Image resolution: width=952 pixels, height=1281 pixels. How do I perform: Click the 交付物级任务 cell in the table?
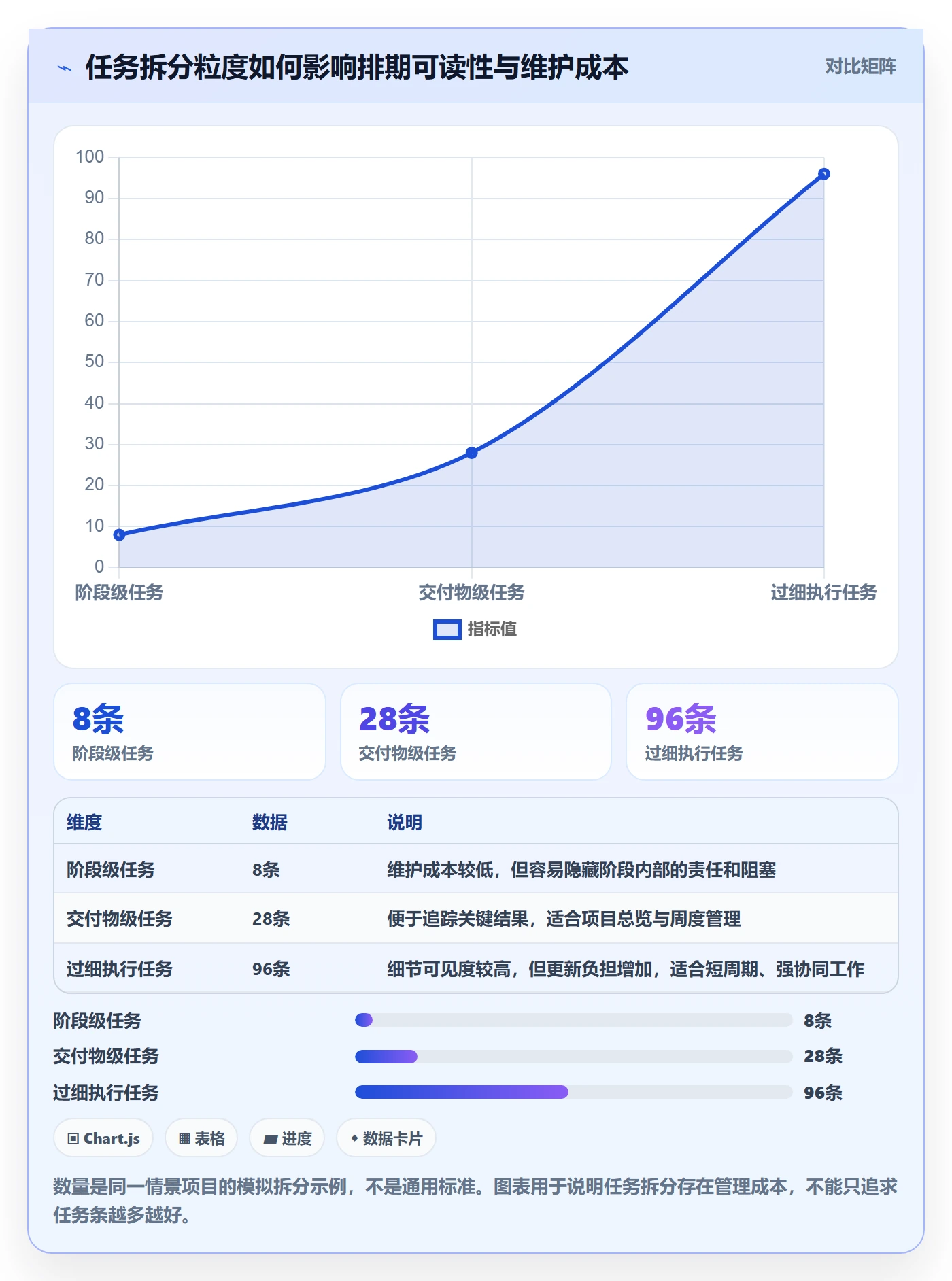click(120, 919)
